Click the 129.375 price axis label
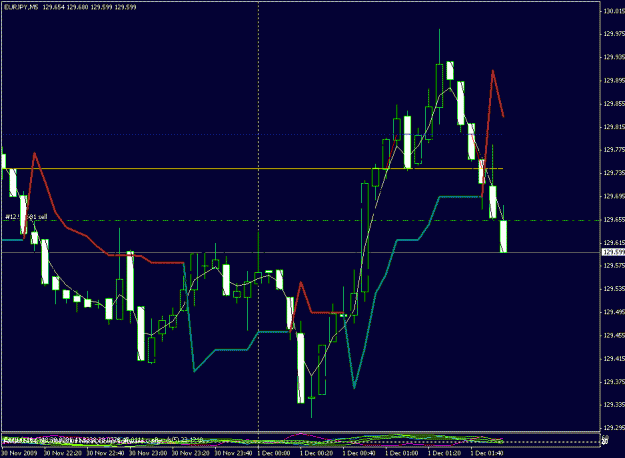This screenshot has height=458, width=625. [614, 381]
